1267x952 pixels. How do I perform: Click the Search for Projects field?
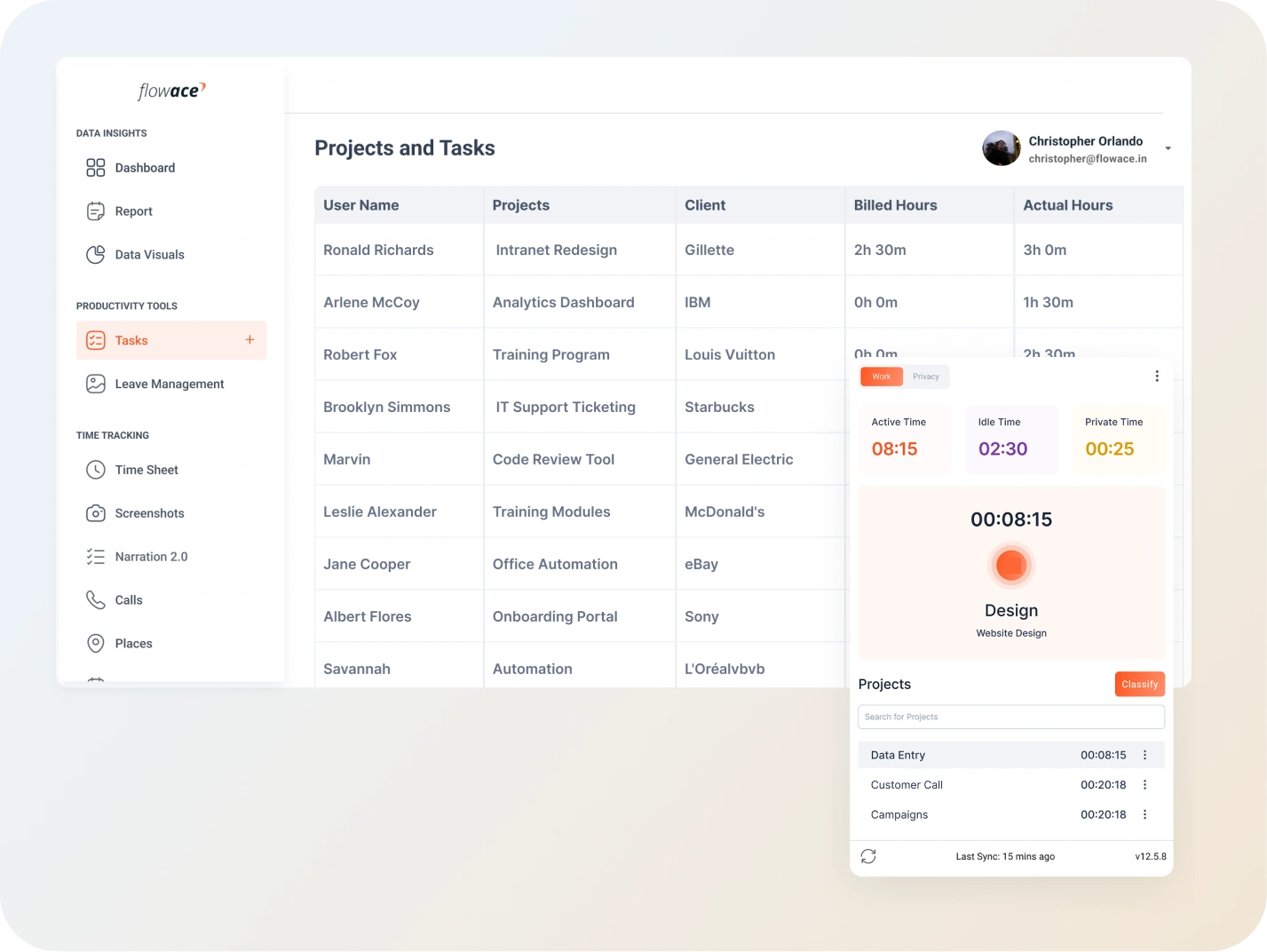coord(1010,717)
